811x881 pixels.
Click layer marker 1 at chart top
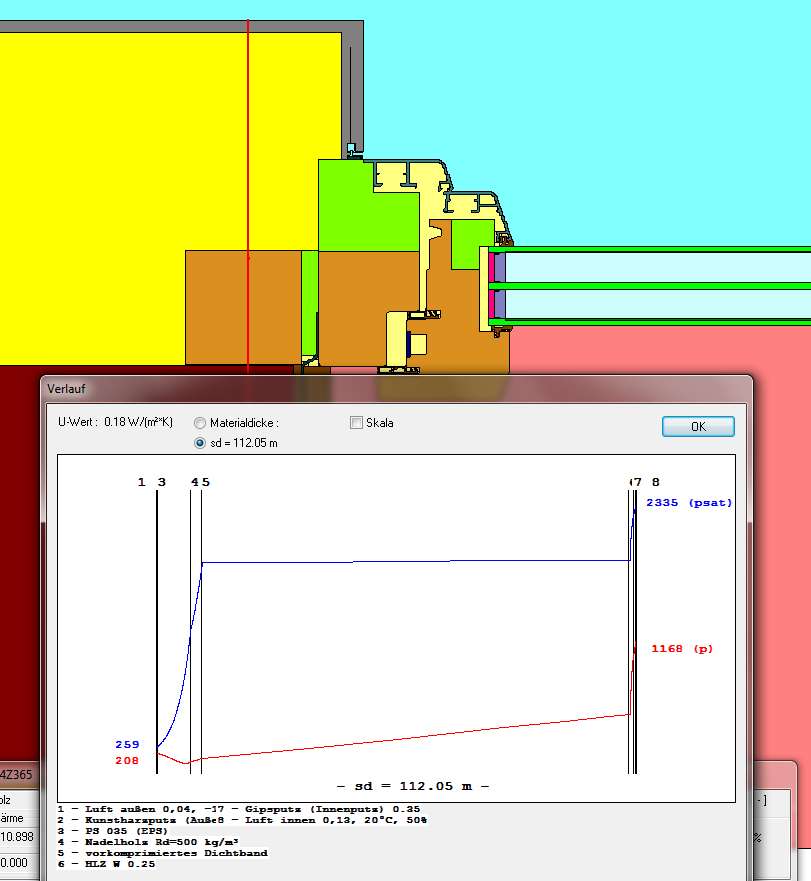(x=142, y=482)
